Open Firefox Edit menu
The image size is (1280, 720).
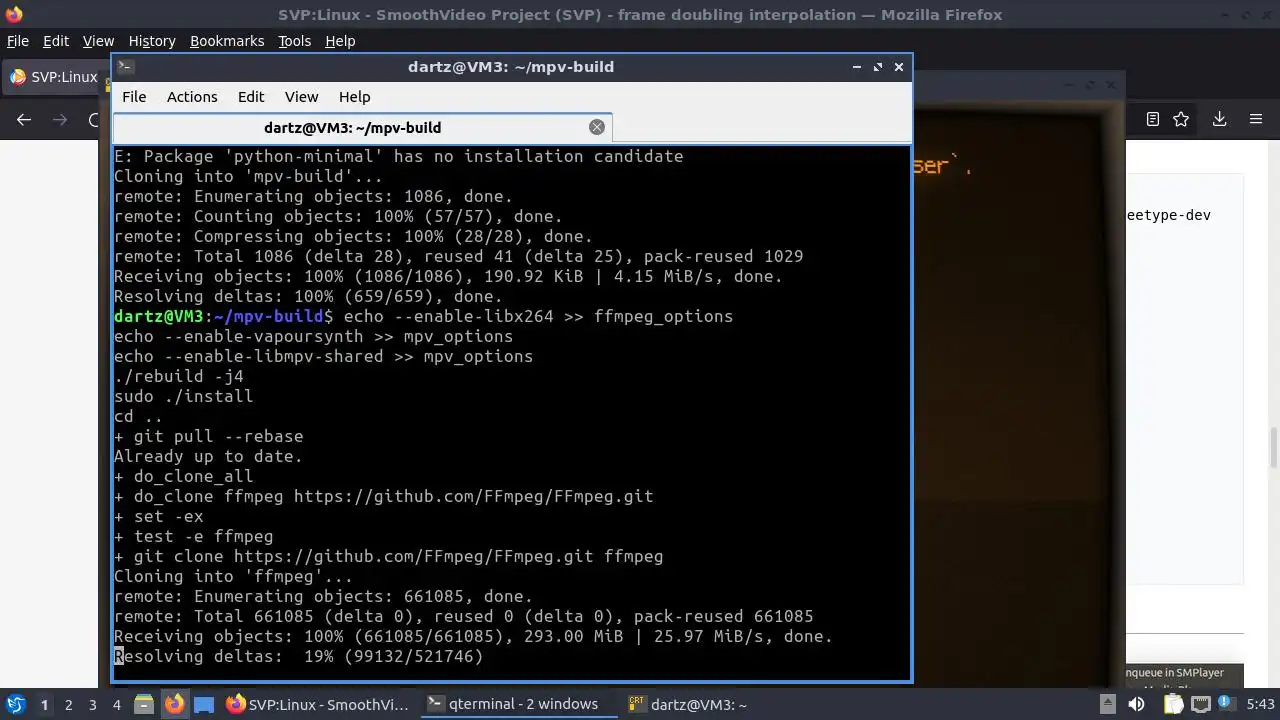56,41
